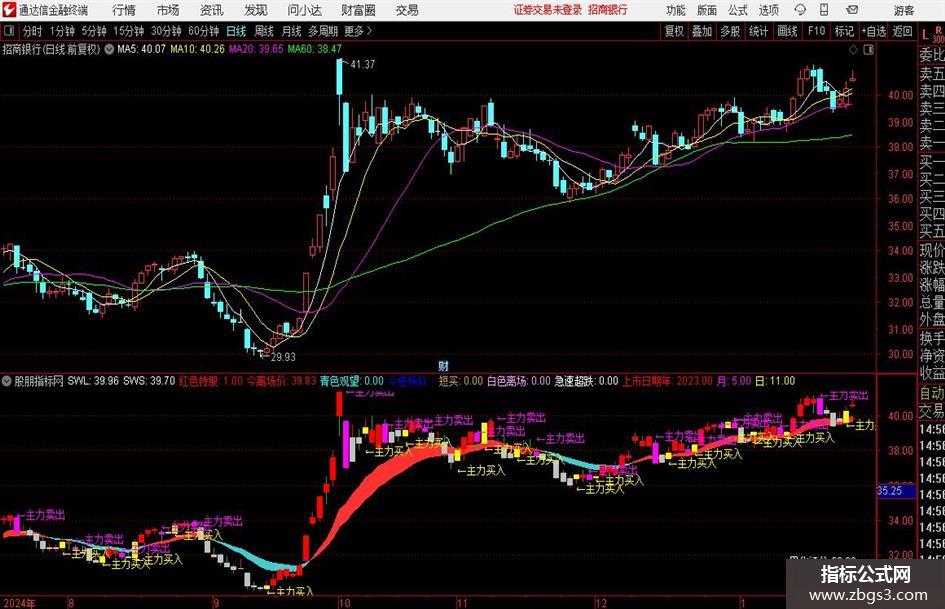Open the 行情 menu
The height and width of the screenshot is (609, 945).
(124, 10)
